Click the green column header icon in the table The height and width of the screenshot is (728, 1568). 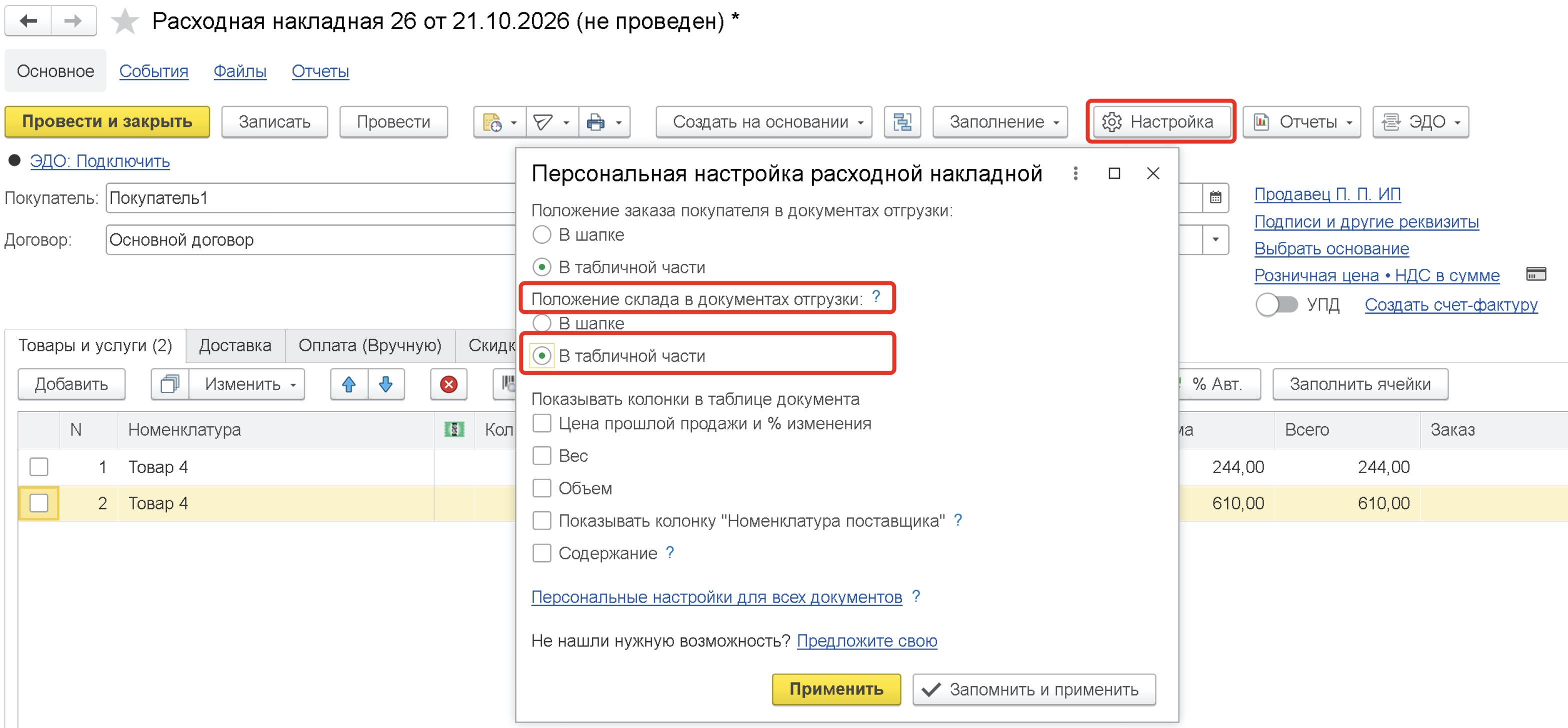click(454, 430)
